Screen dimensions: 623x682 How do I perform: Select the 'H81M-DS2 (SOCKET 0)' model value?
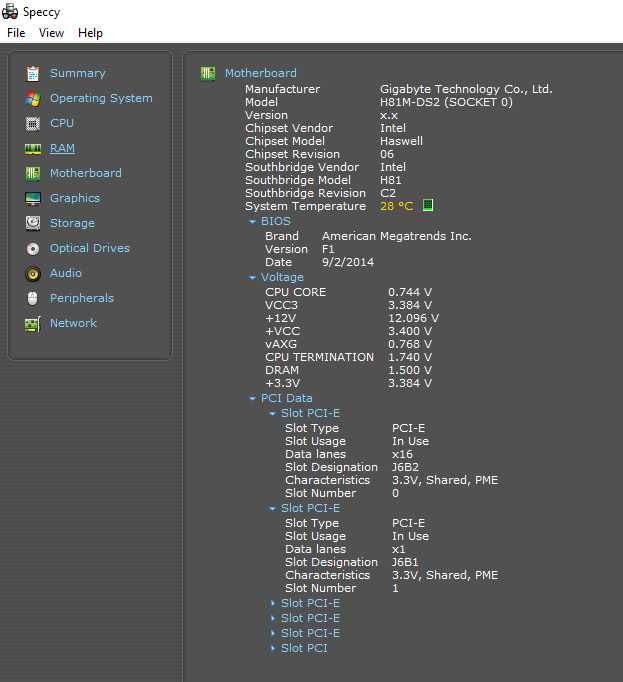pos(446,102)
